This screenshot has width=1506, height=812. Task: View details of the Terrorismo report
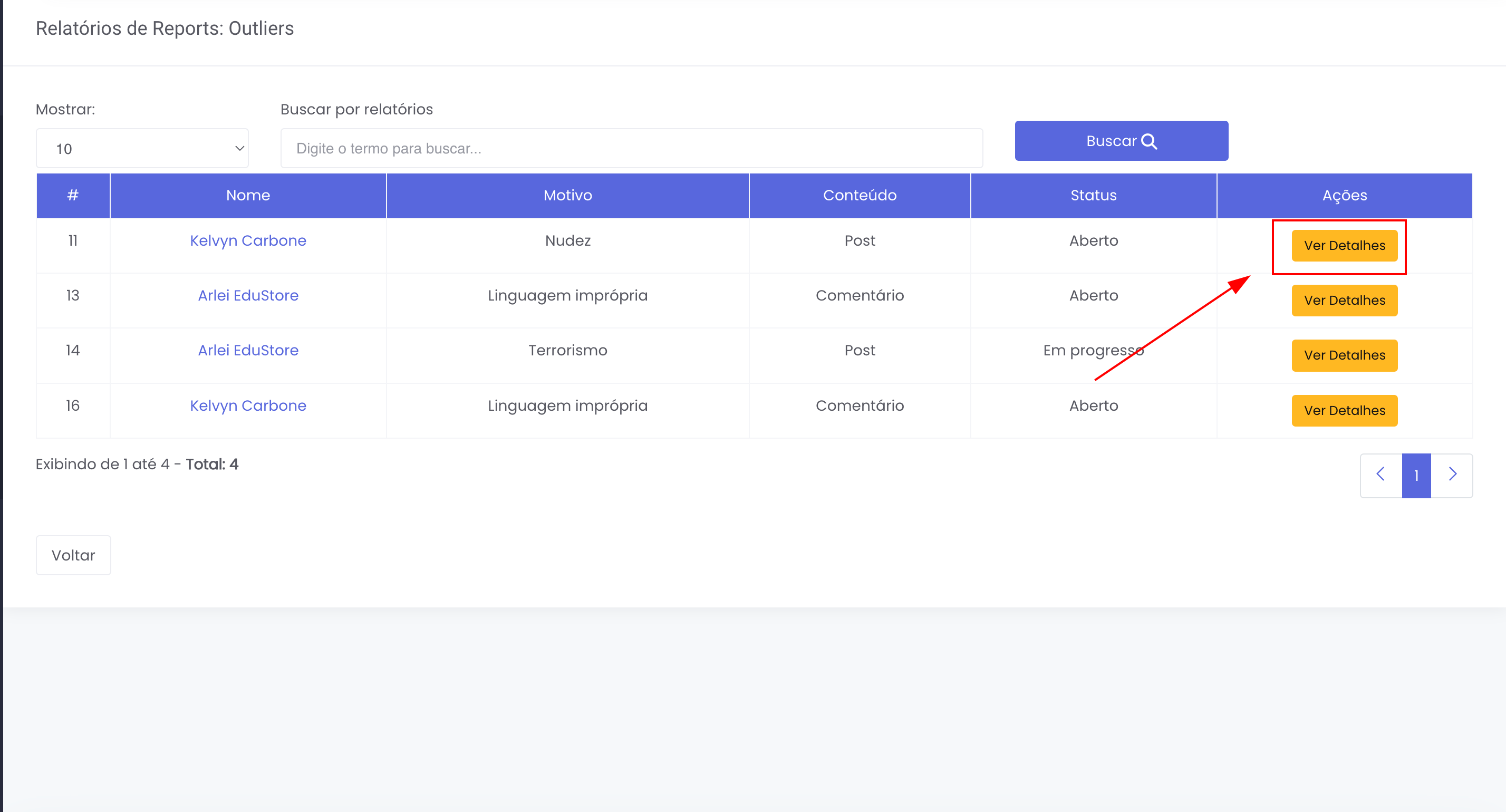1344,355
